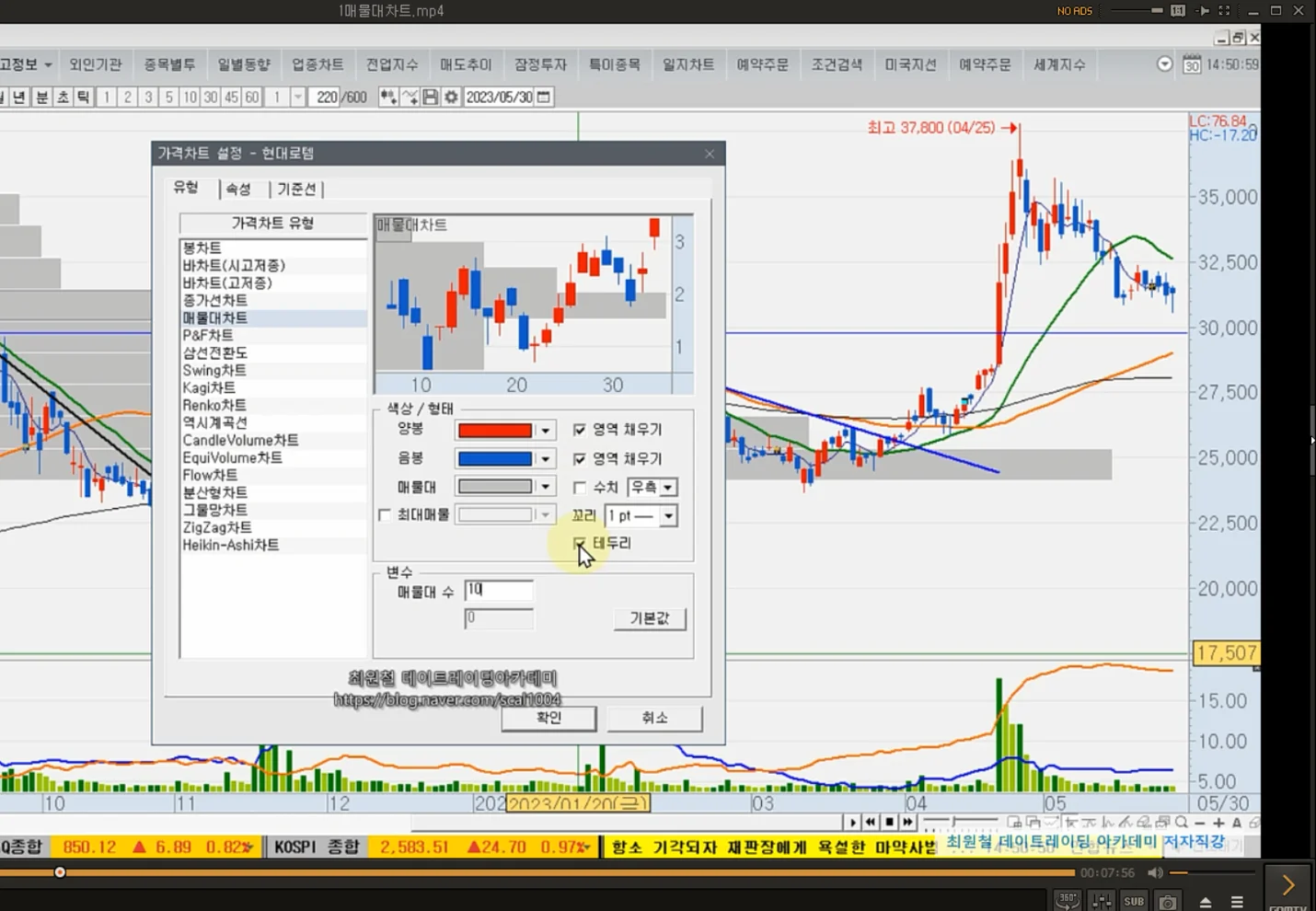Open the custom interval dropdown after 60

pos(298,97)
